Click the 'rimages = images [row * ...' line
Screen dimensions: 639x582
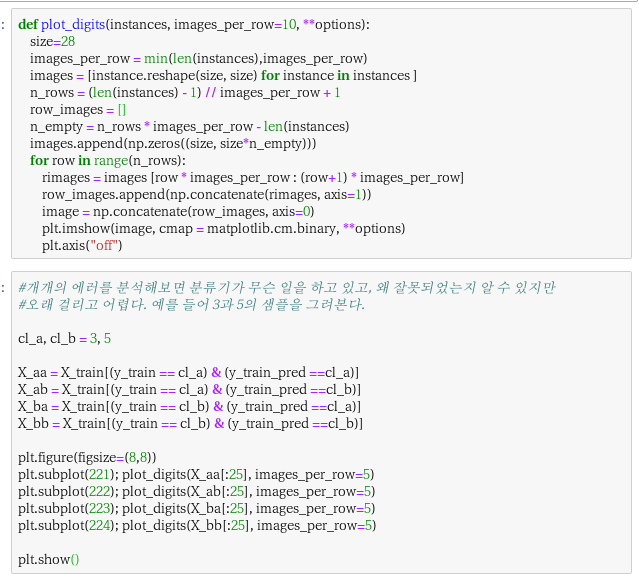(x=253, y=178)
